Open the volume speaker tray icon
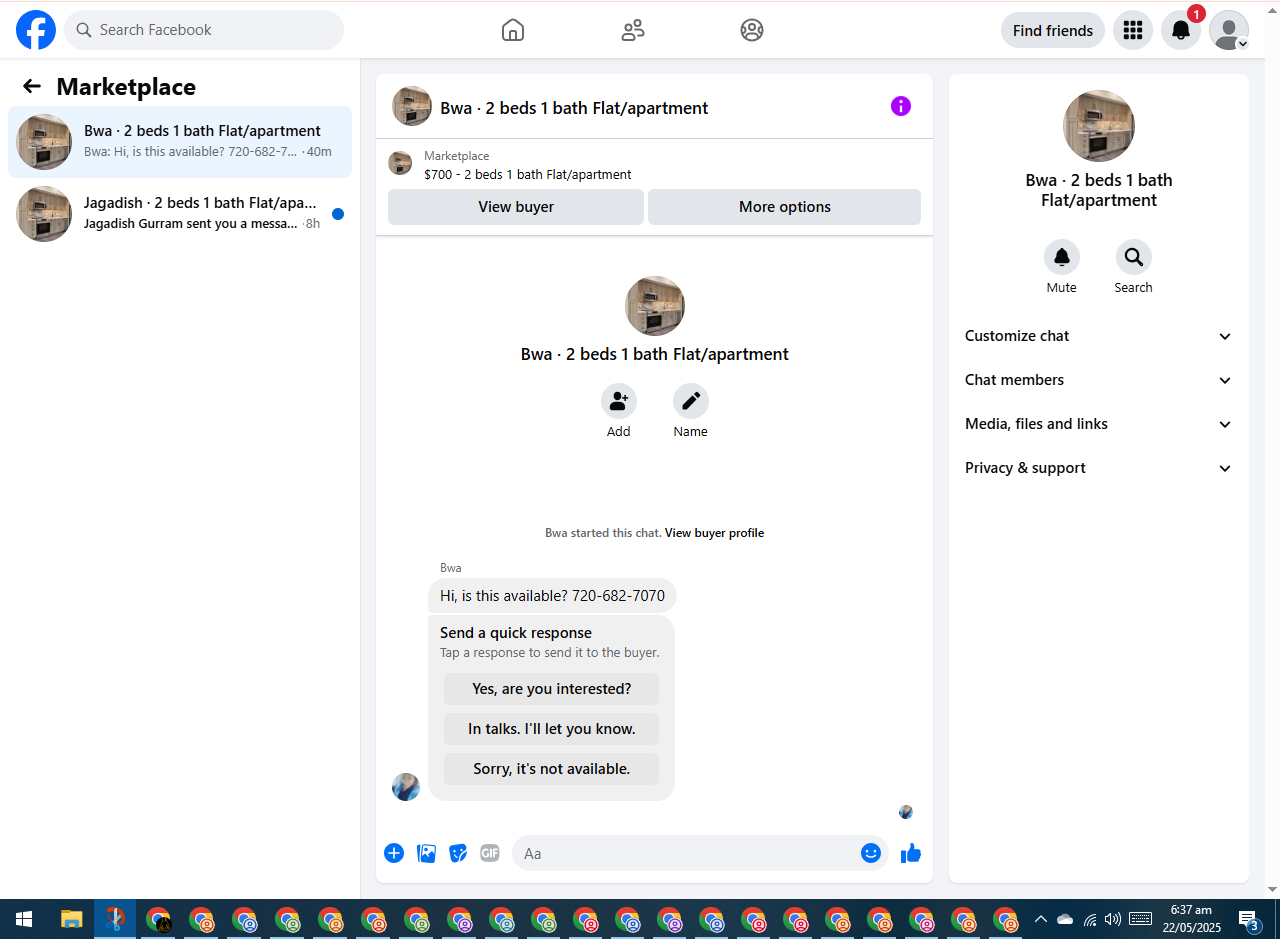Viewport: 1280px width, 939px height. (1113, 919)
